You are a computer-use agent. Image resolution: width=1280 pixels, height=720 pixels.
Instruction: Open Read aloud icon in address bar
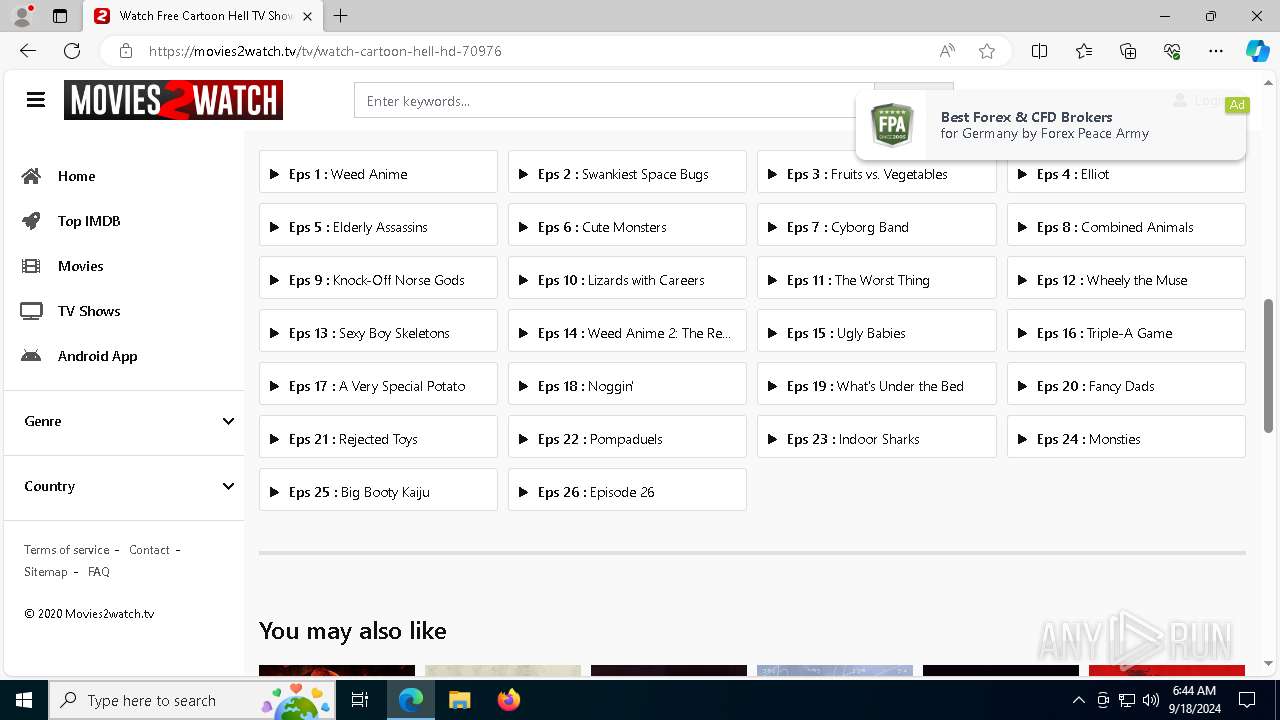(x=946, y=51)
